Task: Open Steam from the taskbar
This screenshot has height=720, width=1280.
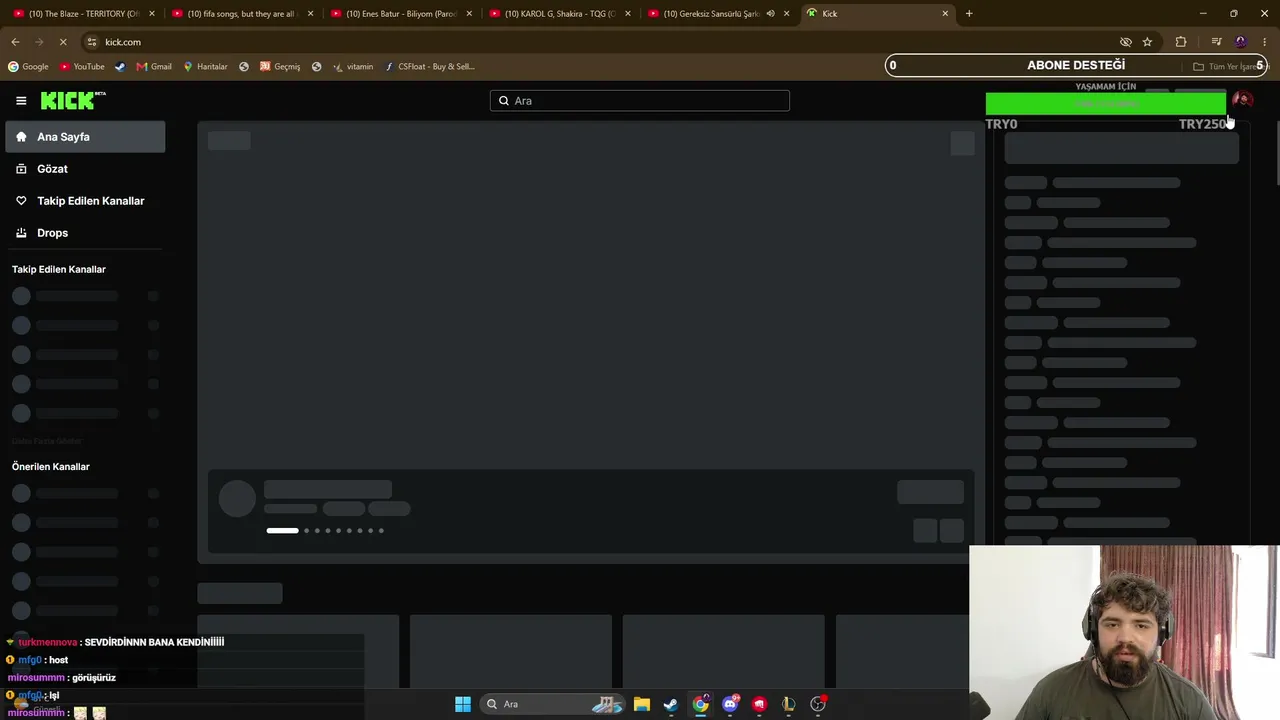Action: pos(671,704)
